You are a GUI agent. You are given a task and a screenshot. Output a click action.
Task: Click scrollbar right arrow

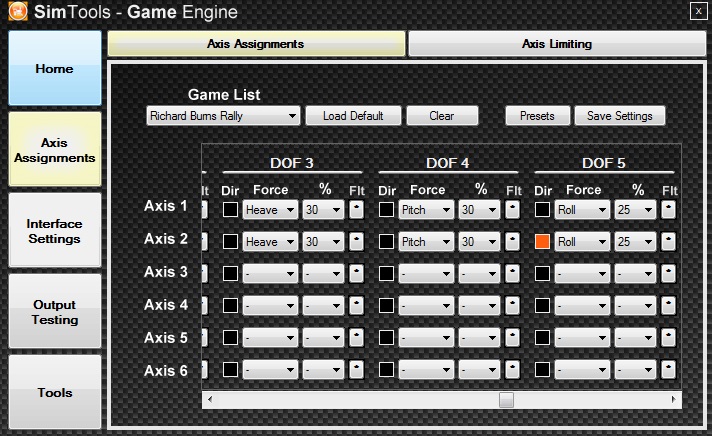[675, 400]
